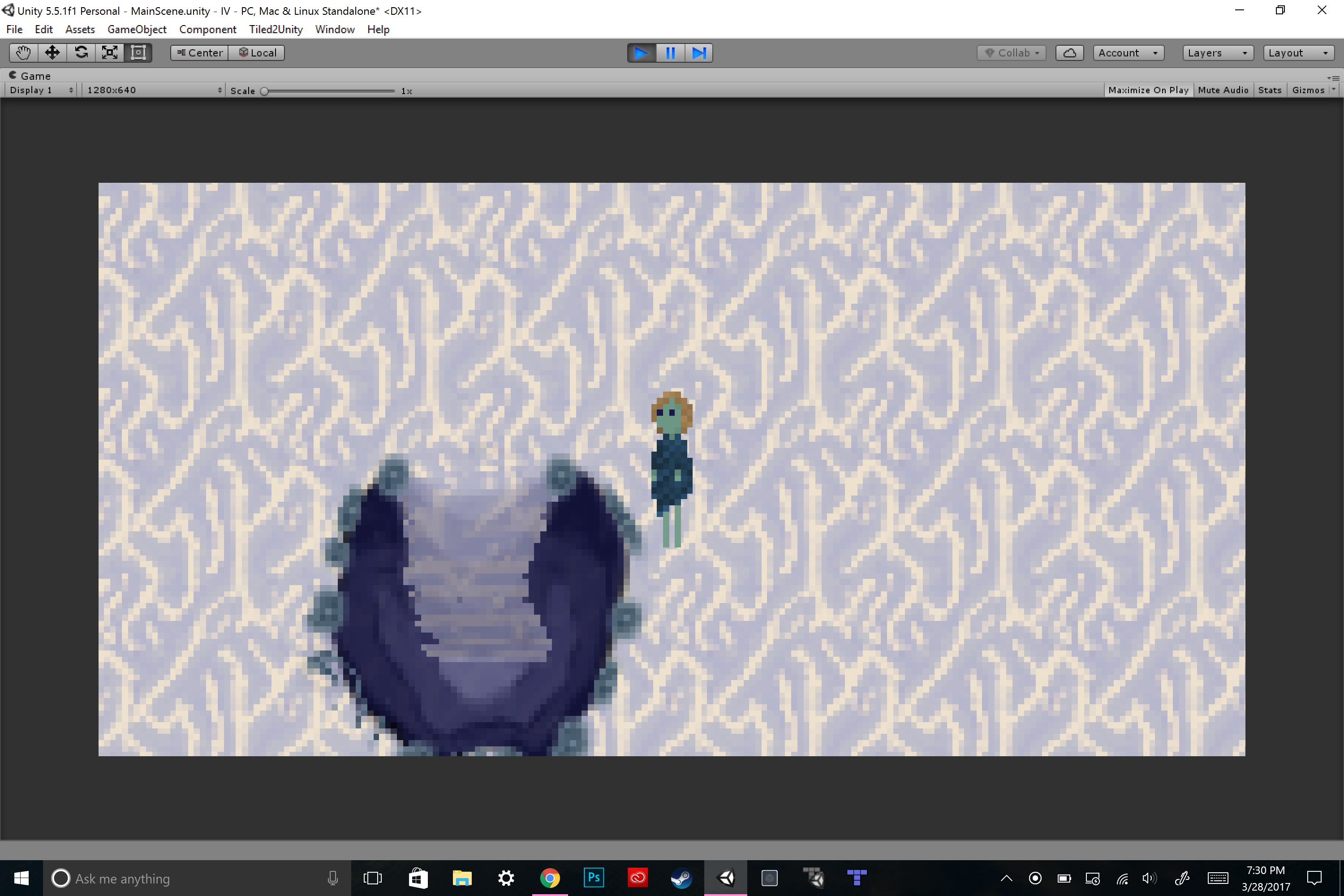
Task: Select the Rect transform tool
Action: (138, 52)
